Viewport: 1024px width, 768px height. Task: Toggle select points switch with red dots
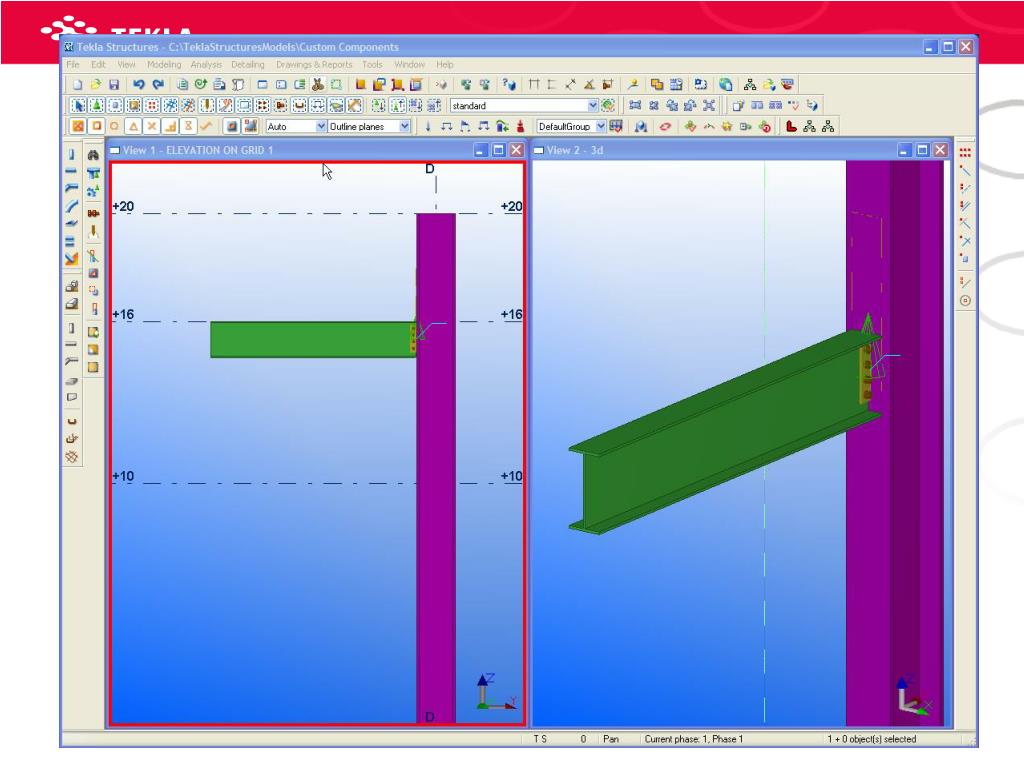(152, 105)
